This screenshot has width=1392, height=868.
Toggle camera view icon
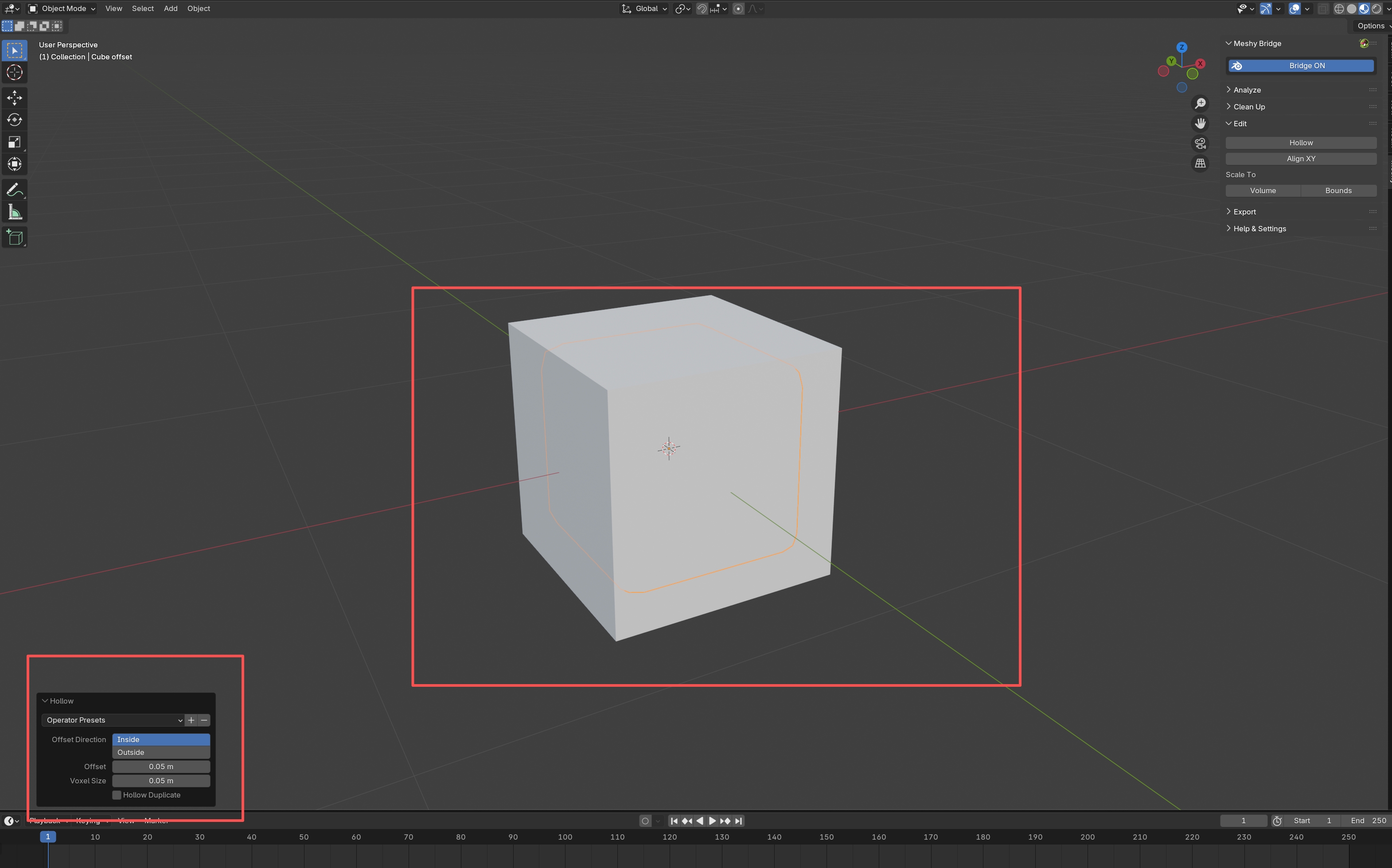click(1200, 144)
